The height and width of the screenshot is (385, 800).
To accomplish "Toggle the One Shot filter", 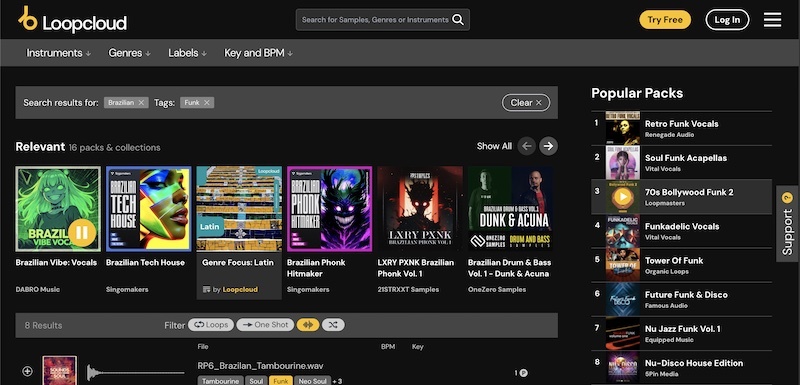I will (265, 325).
